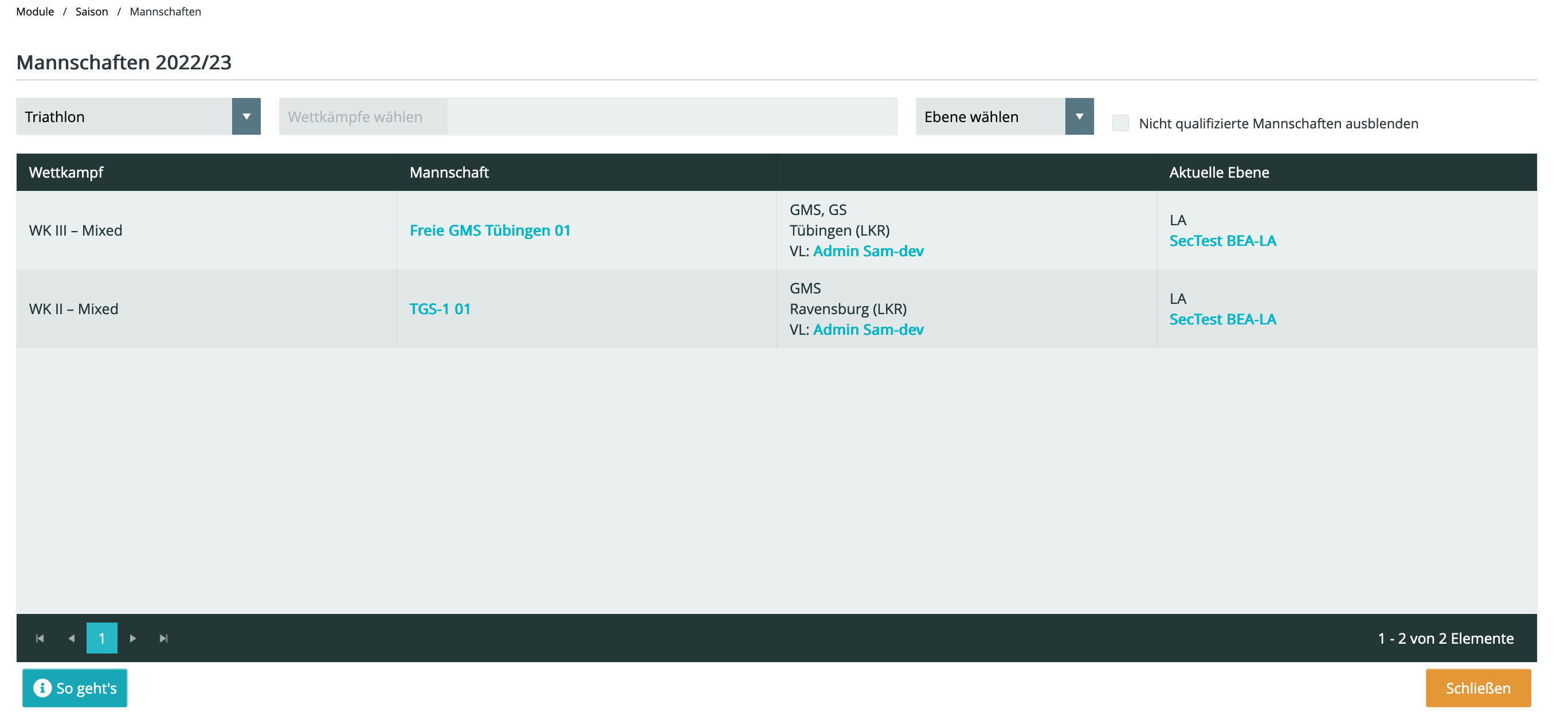Click the previous page navigation icon

71,637
